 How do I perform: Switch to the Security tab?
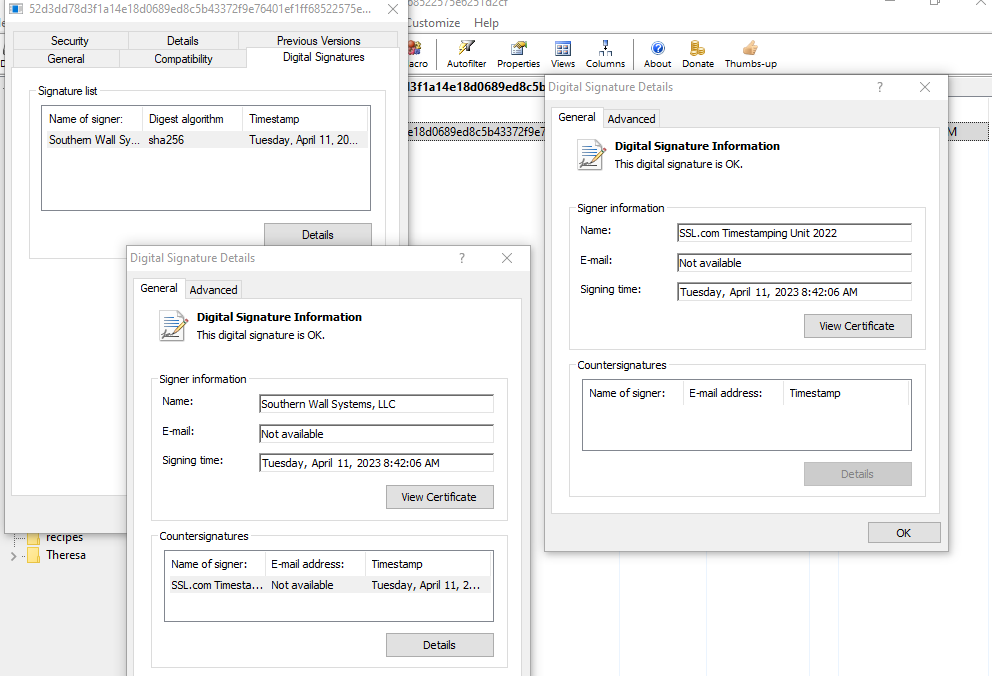click(x=70, y=40)
